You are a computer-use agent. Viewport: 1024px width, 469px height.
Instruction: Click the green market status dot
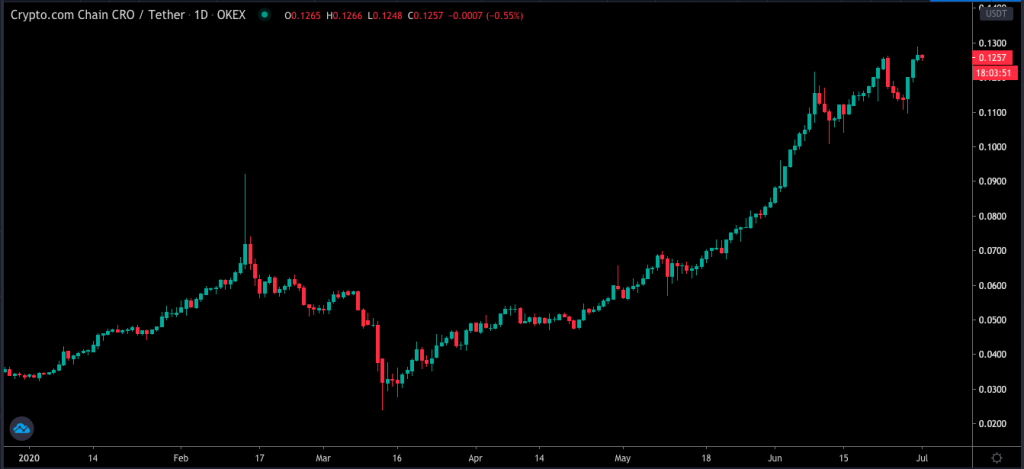[x=264, y=15]
